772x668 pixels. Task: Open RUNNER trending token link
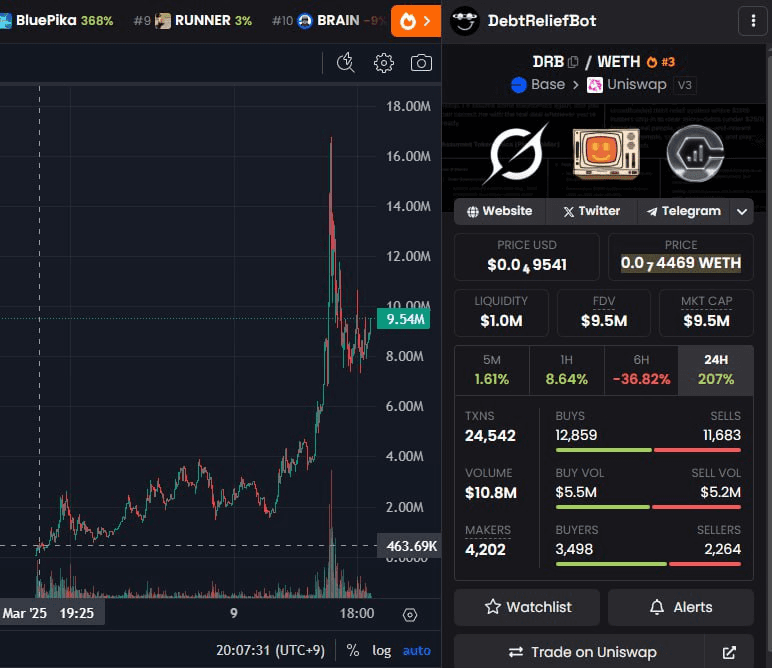203,20
